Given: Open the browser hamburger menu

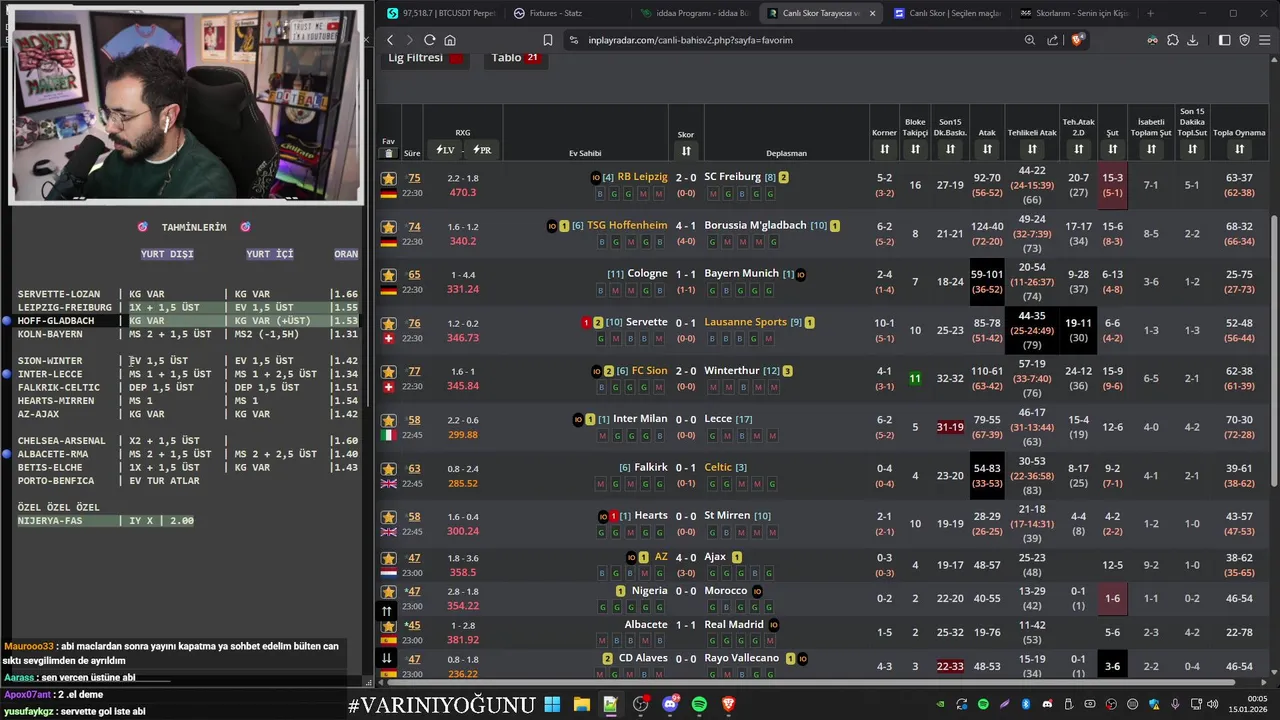Looking at the screenshot, I should pyautogui.click(x=1265, y=40).
